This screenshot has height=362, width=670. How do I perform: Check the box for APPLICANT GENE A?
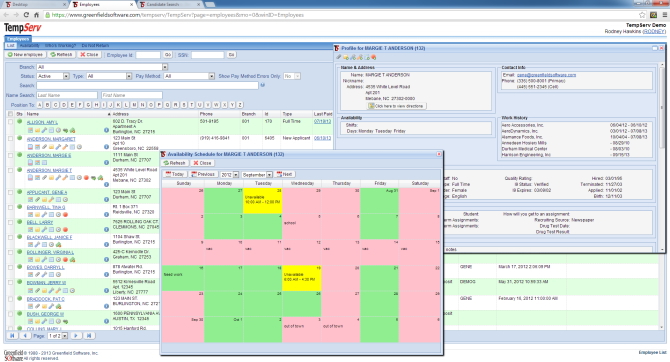pos(10,192)
